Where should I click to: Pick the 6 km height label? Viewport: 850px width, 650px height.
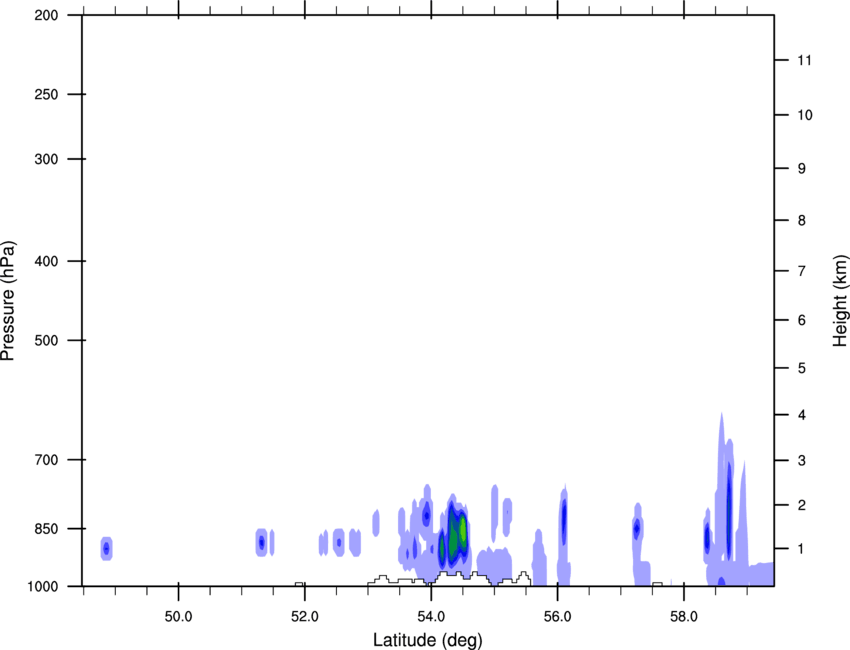802,320
